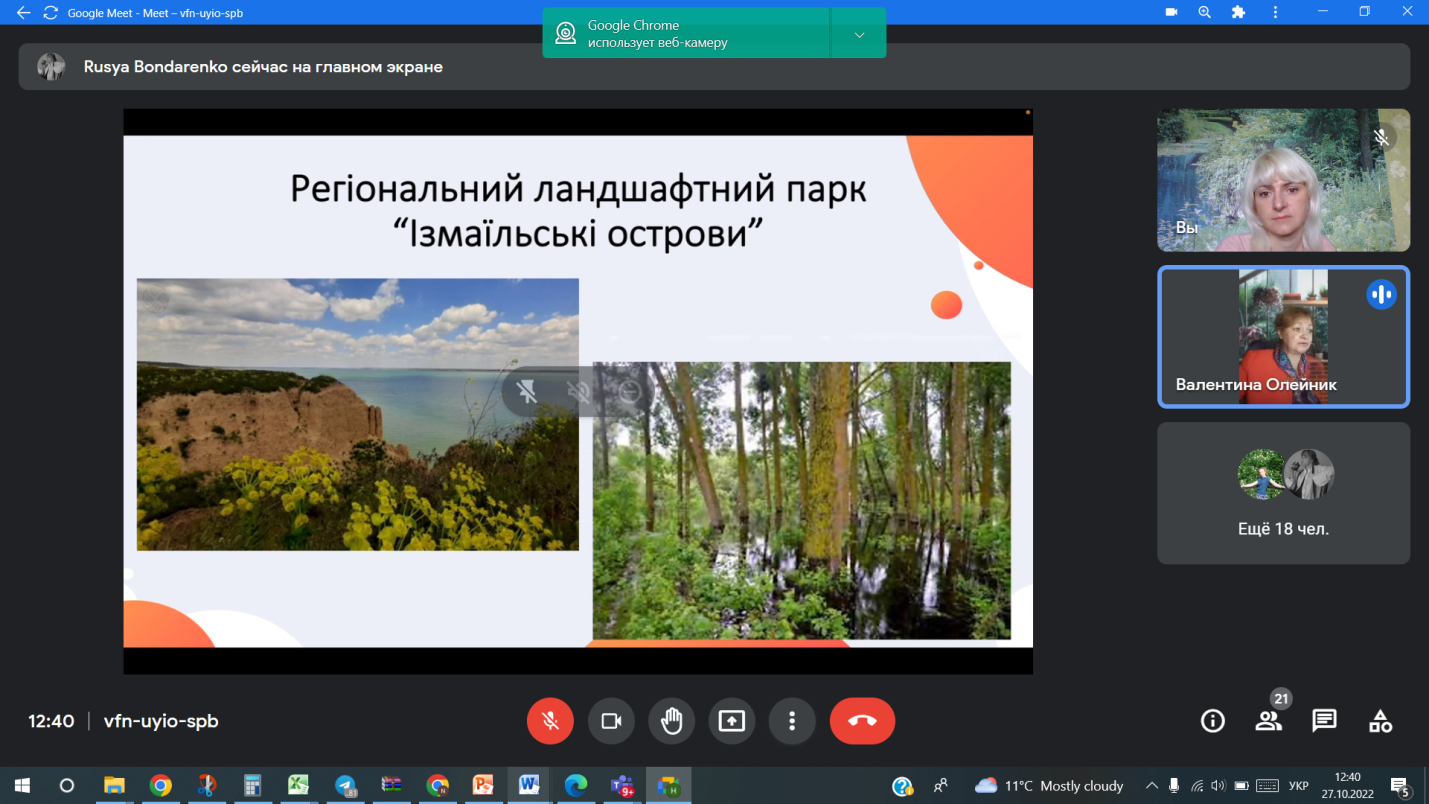Show the participants list
1429x804 pixels.
pyautogui.click(x=1268, y=721)
